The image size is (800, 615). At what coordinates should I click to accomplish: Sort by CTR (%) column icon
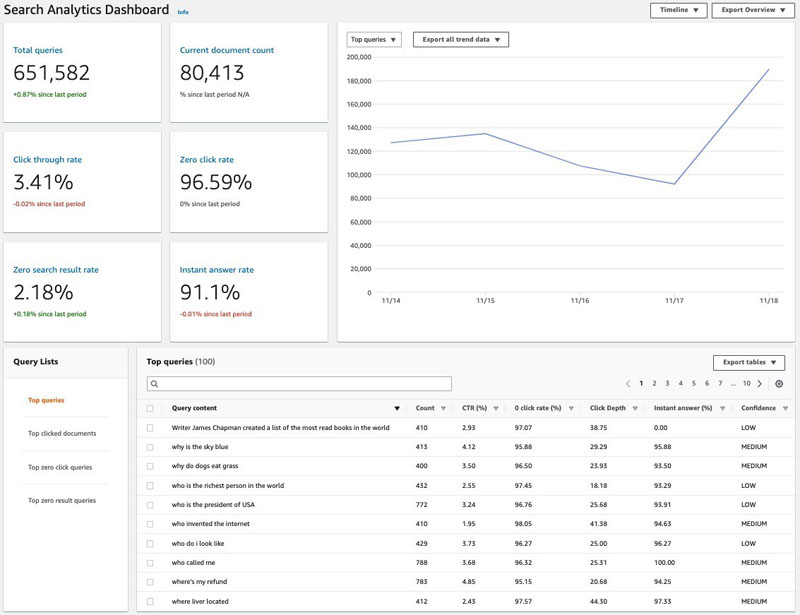point(495,409)
